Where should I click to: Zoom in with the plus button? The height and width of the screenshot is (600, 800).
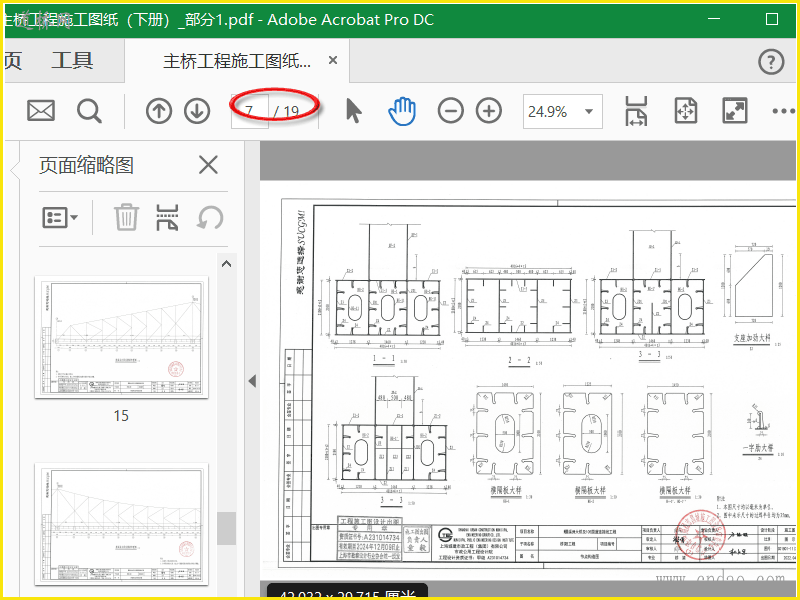[x=489, y=111]
